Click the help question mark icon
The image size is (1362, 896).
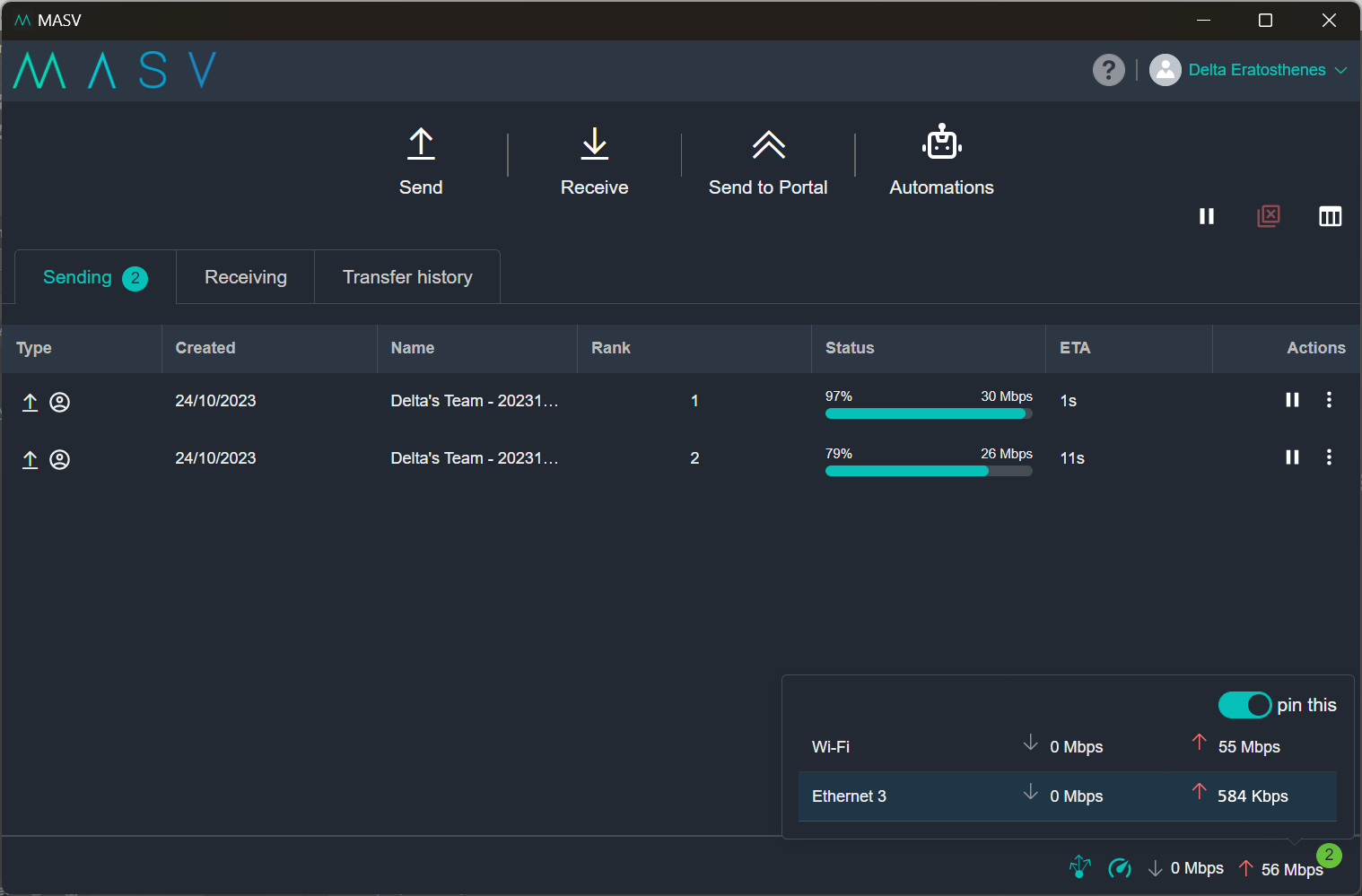coord(1109,70)
